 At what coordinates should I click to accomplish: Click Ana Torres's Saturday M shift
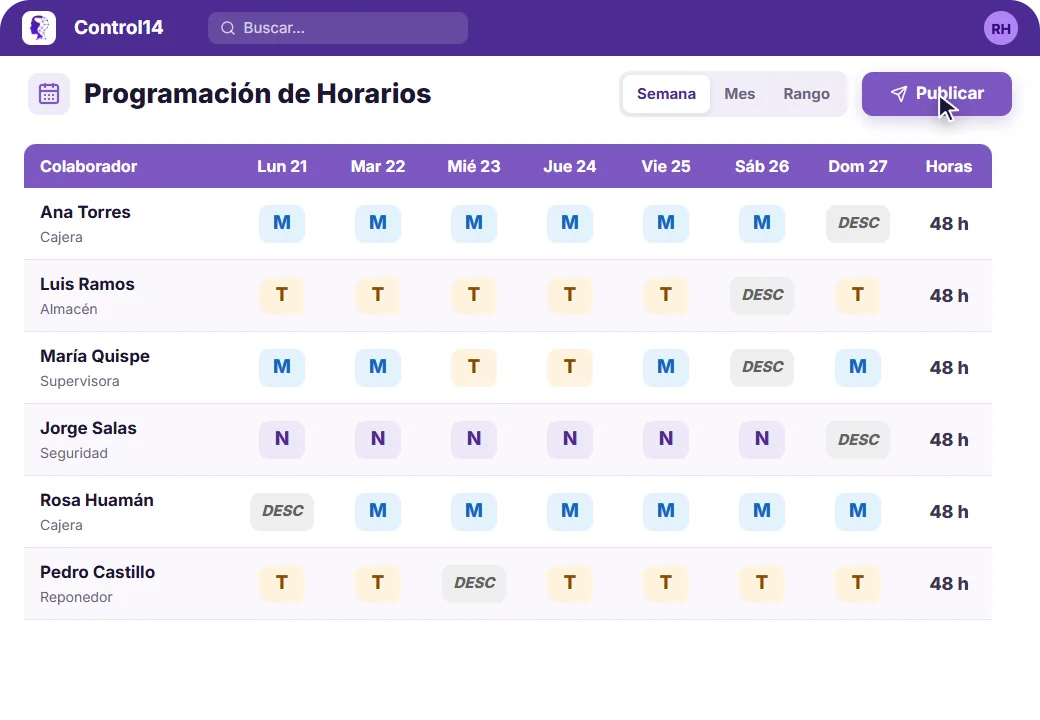pos(761,223)
